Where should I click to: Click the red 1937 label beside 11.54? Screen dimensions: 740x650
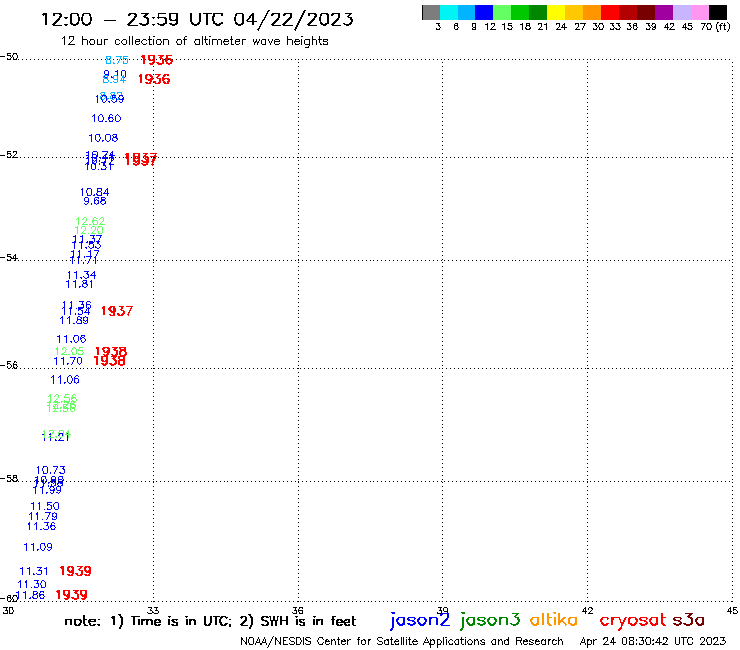[117, 311]
